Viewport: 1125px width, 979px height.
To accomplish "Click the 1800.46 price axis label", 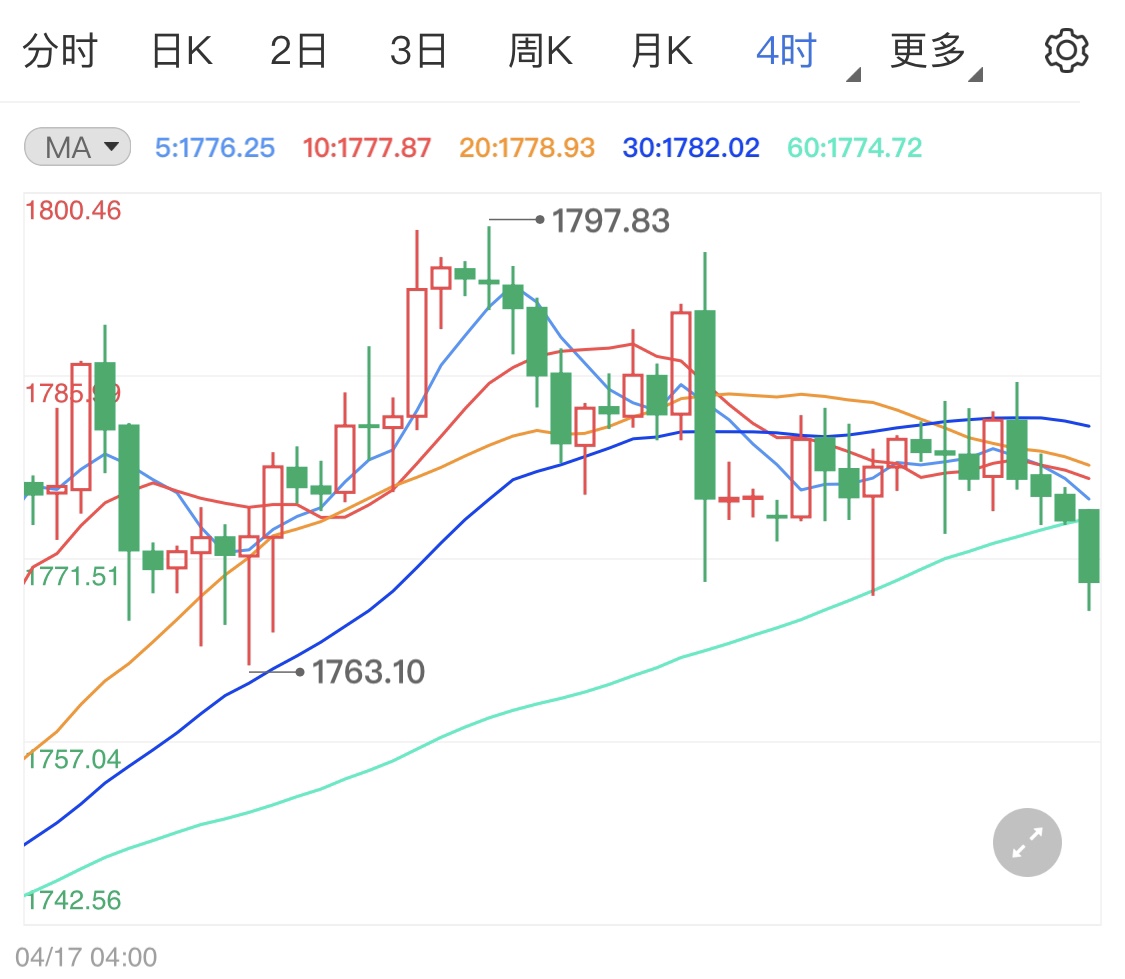I will coord(72,211).
